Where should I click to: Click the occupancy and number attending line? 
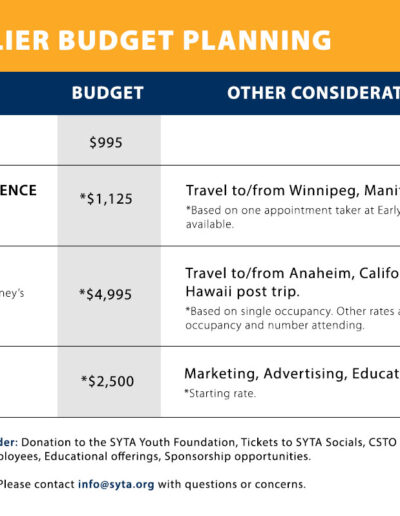(275, 325)
